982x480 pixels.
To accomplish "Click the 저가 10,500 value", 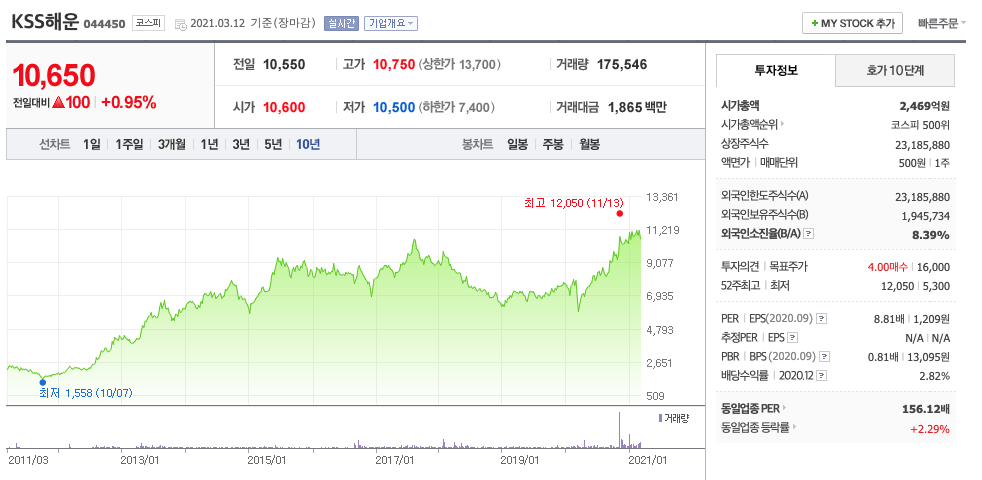I will (x=394, y=108).
